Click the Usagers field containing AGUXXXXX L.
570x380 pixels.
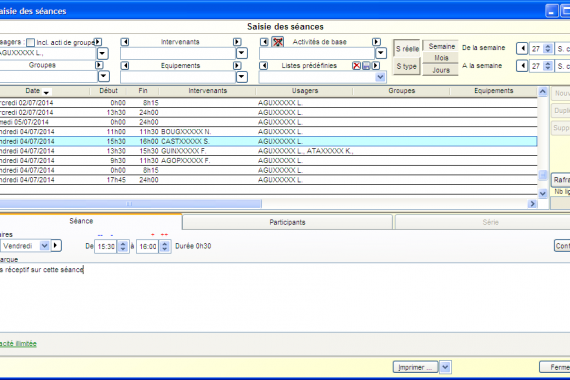point(47,53)
